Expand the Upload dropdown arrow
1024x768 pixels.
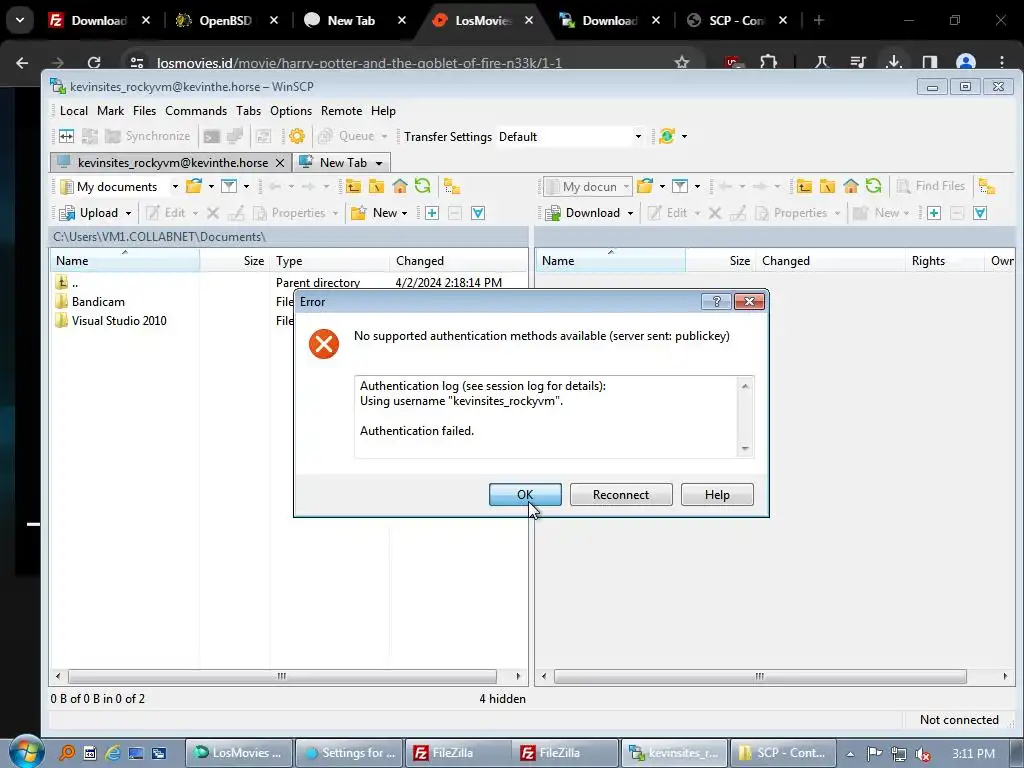tap(129, 214)
